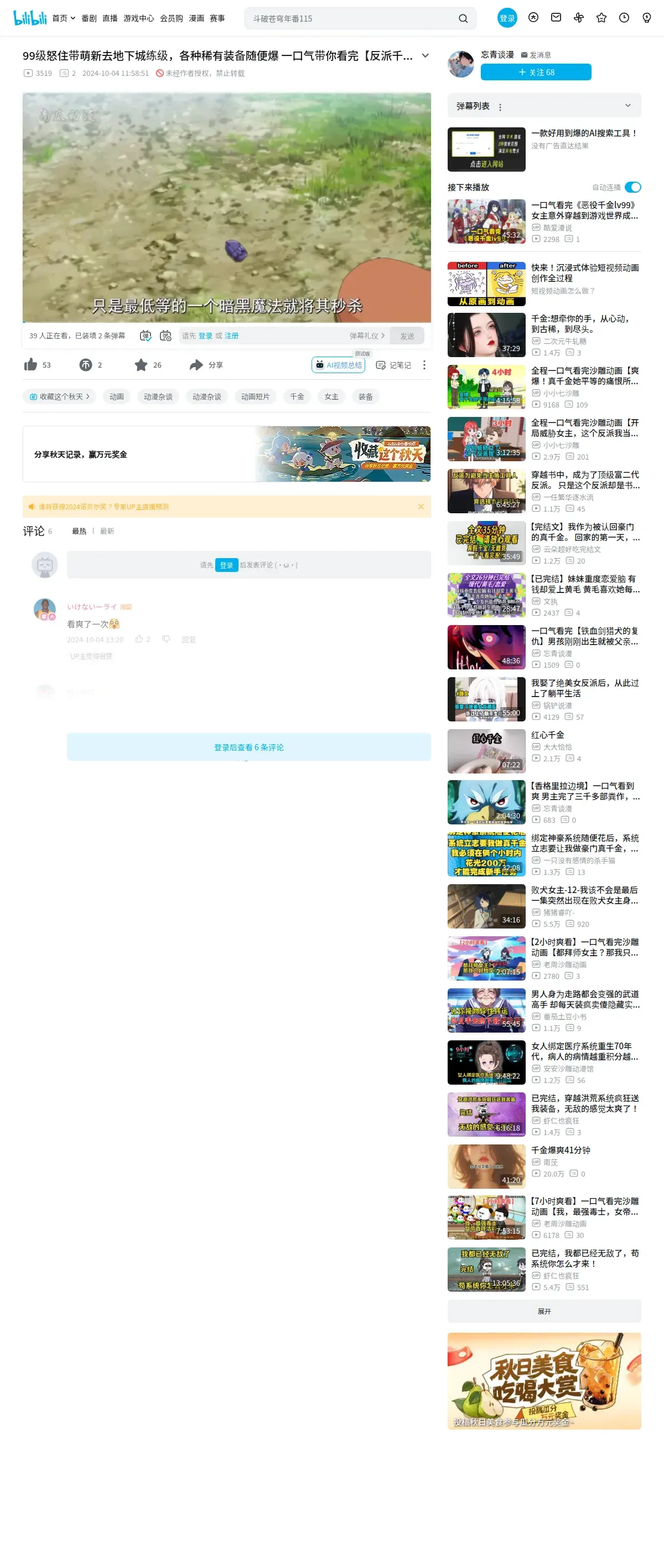Open 红心千金 recommended video thumbnail

coord(486,751)
